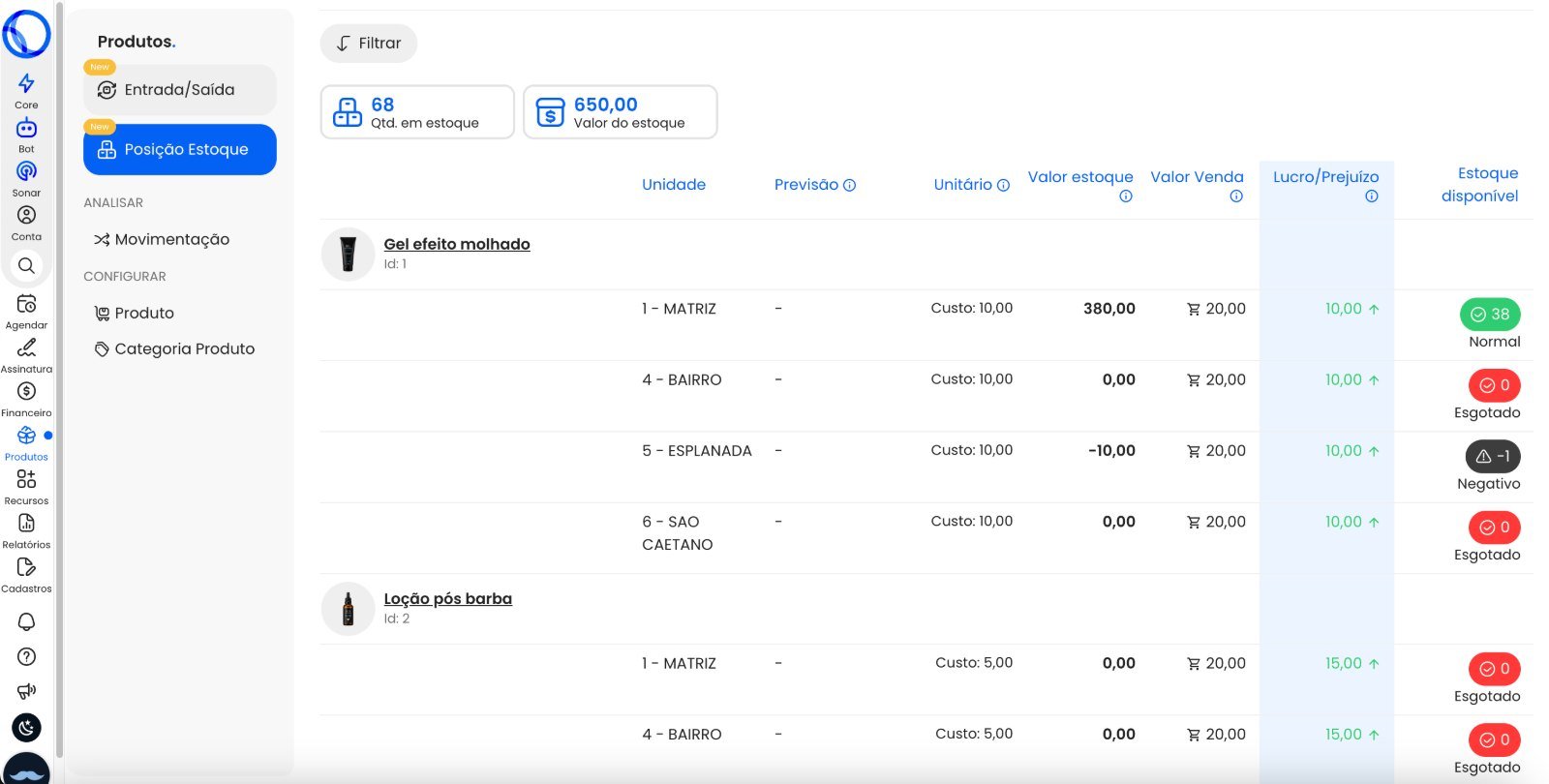Open the Produtos icon in sidebar

[x=26, y=442]
